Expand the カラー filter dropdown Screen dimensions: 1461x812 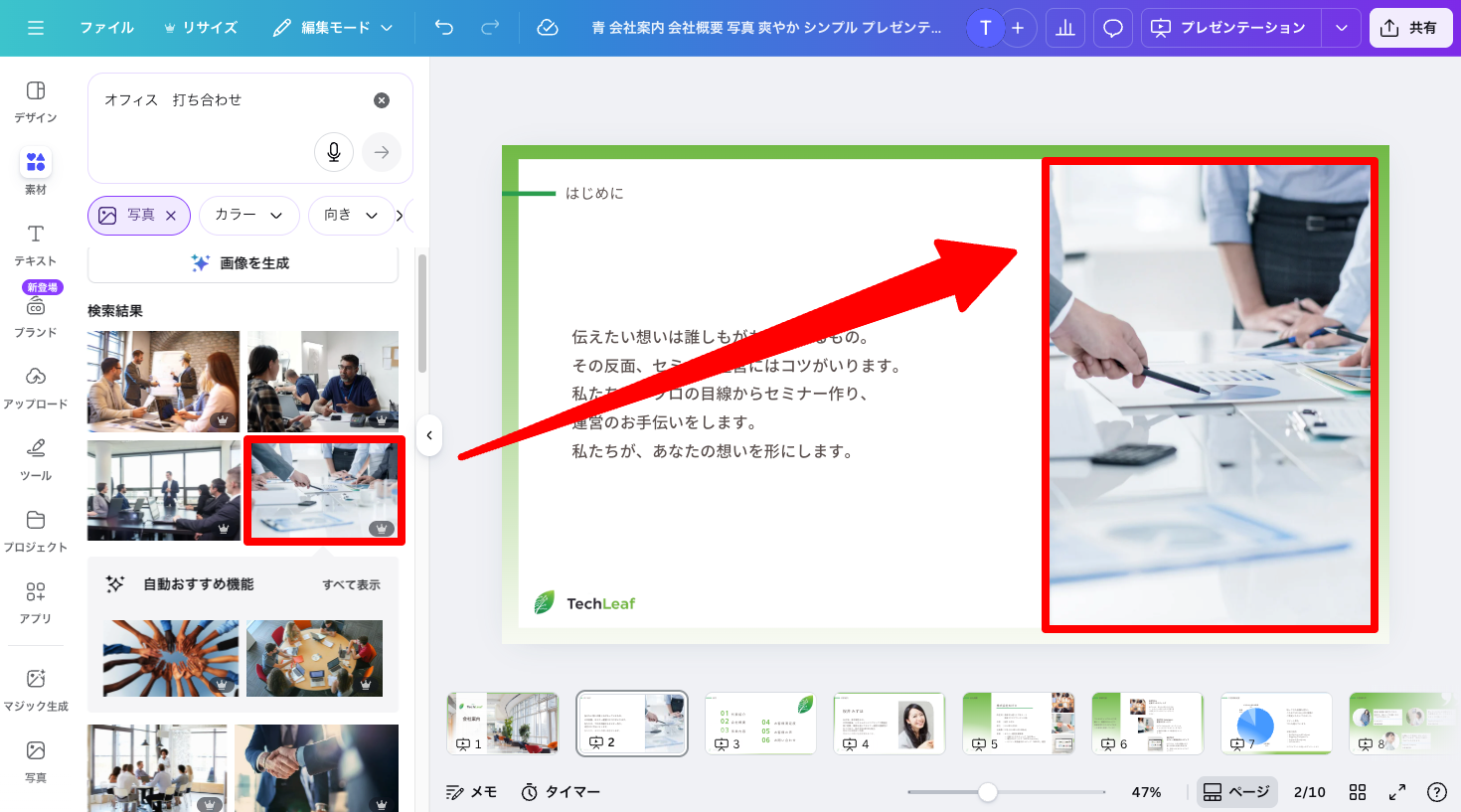(x=248, y=215)
